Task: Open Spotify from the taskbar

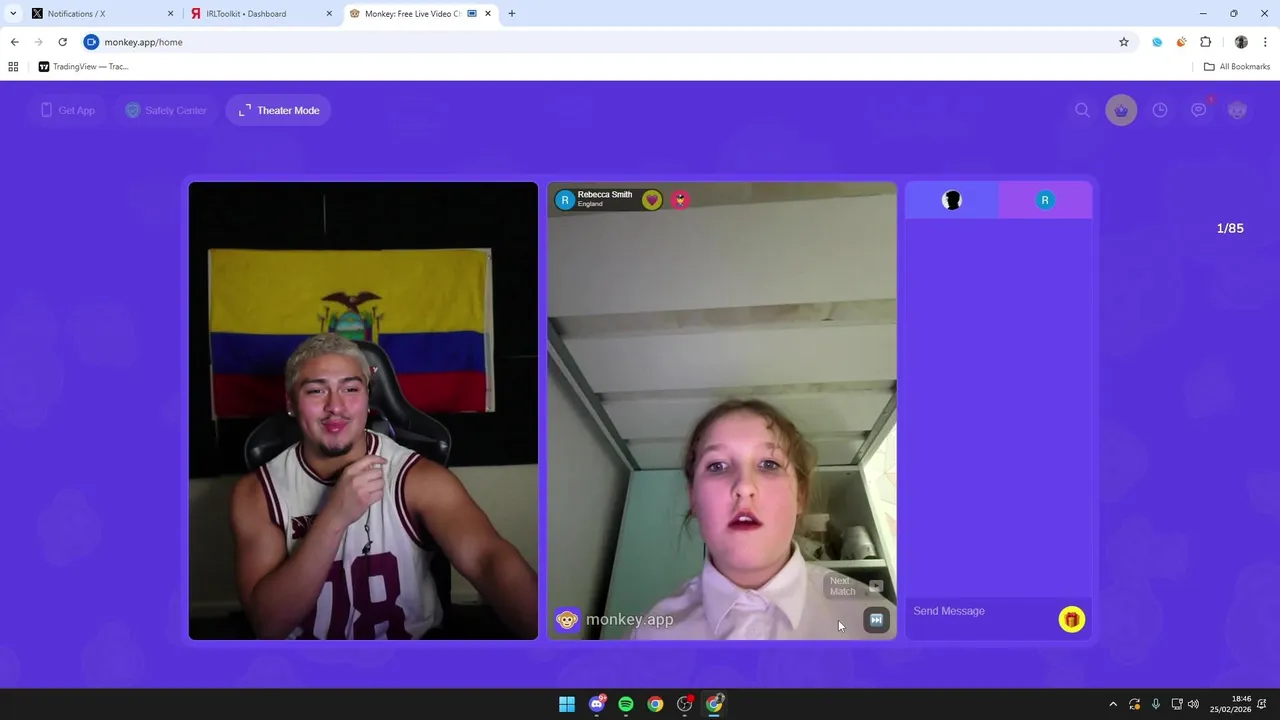Action: pyautogui.click(x=626, y=704)
